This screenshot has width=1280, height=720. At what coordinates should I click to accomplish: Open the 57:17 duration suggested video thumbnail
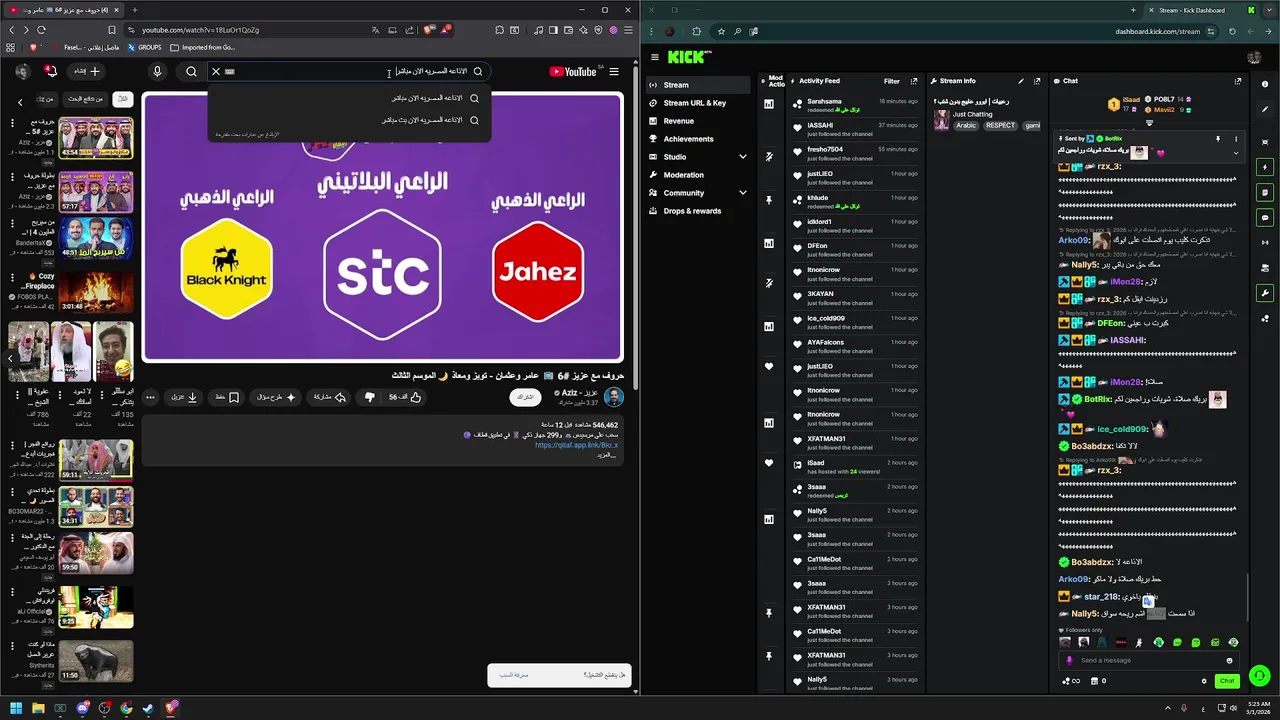(96, 191)
